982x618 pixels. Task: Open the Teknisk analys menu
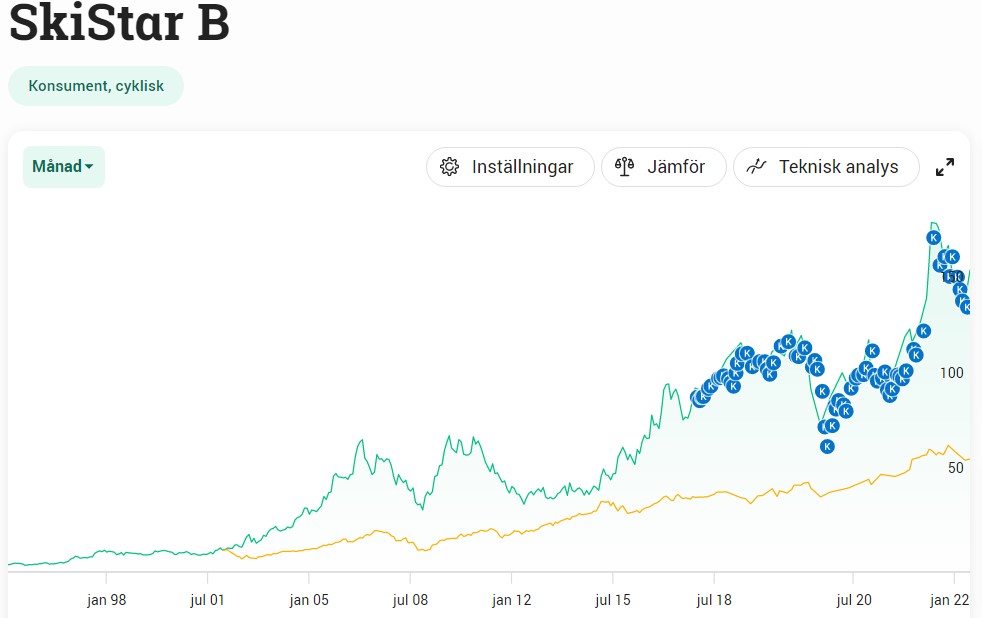826,167
